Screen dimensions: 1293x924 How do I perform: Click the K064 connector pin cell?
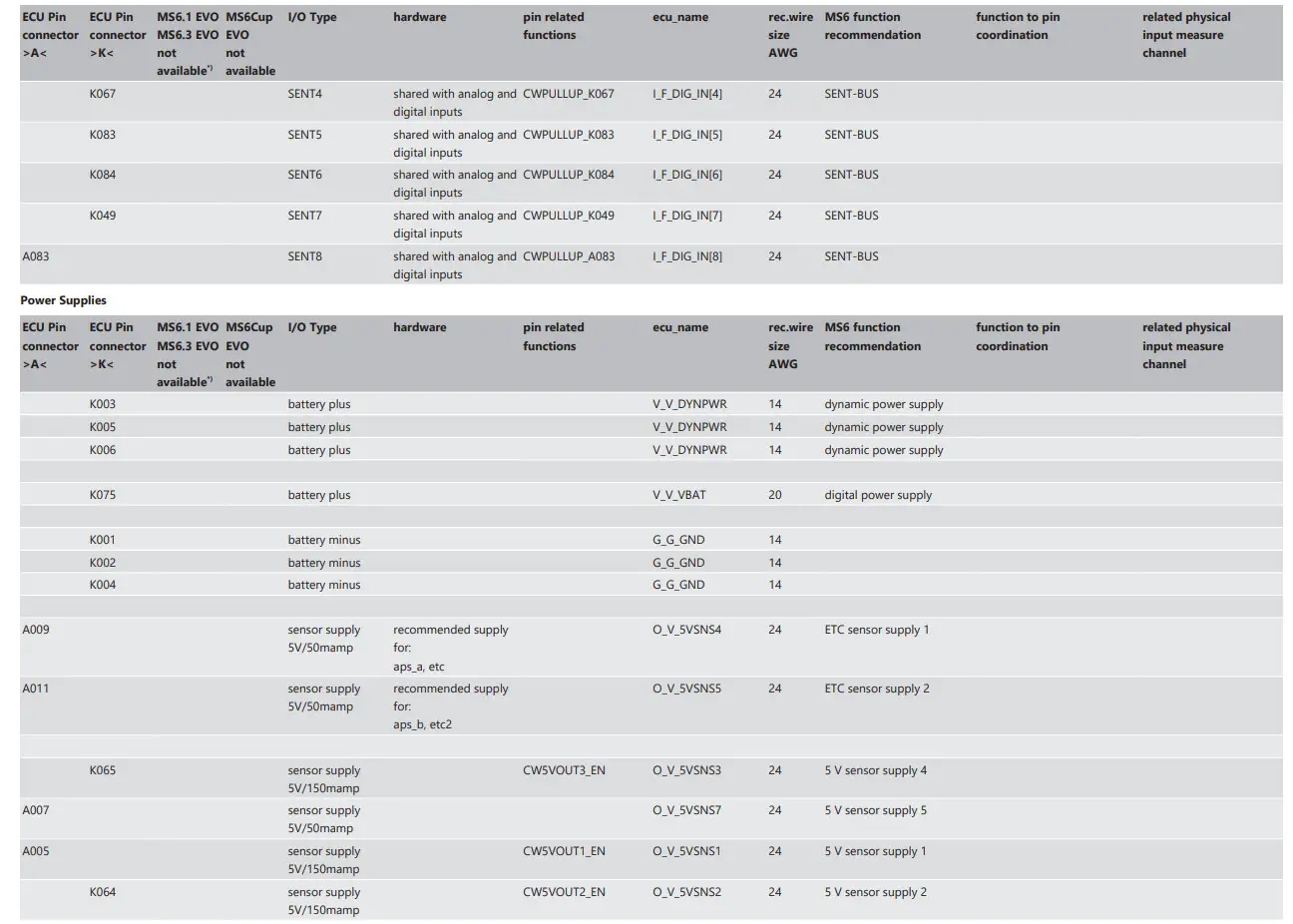[103, 892]
